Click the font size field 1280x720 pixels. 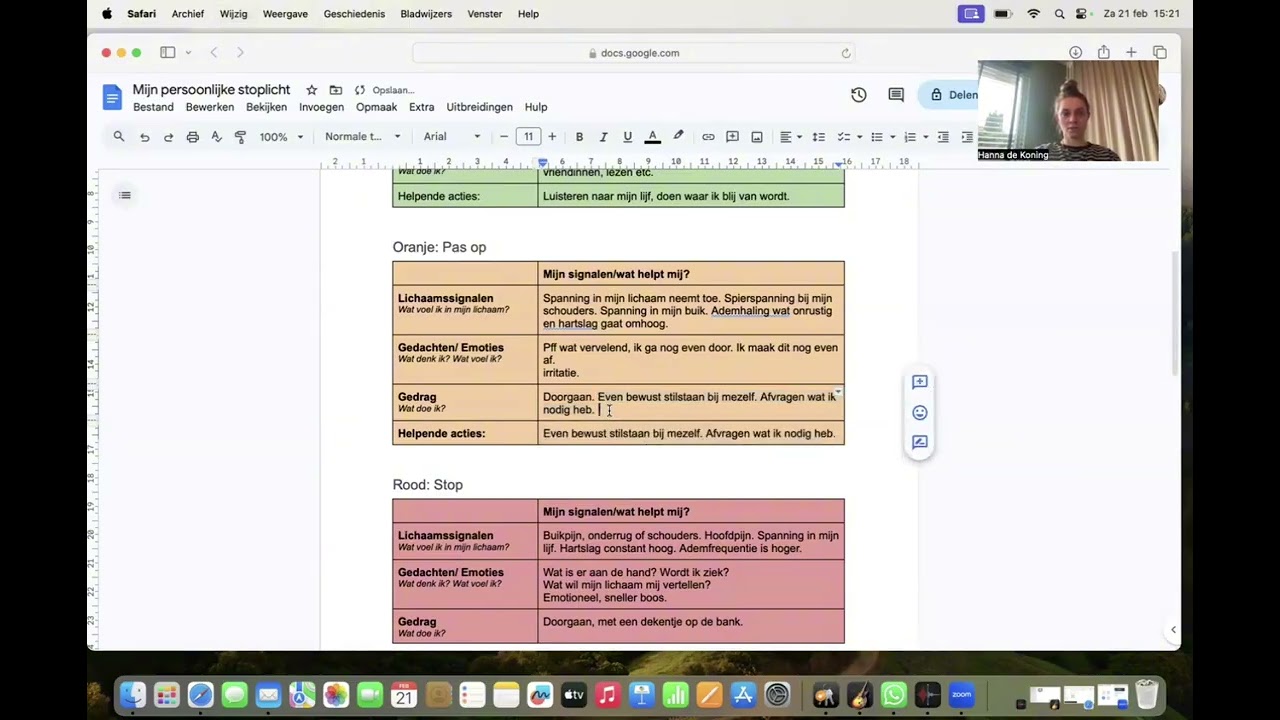[x=528, y=137]
